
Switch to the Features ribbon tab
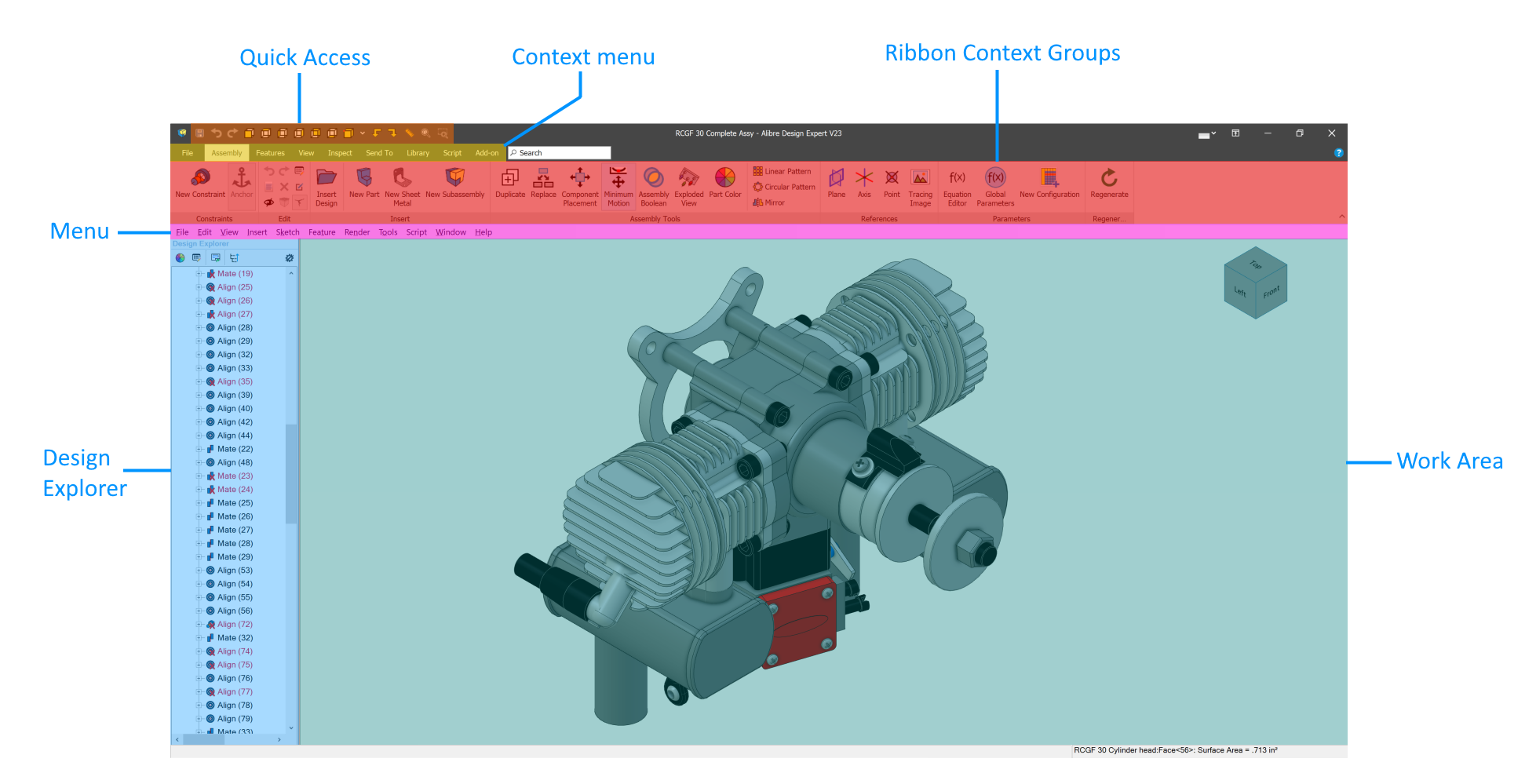tap(270, 153)
